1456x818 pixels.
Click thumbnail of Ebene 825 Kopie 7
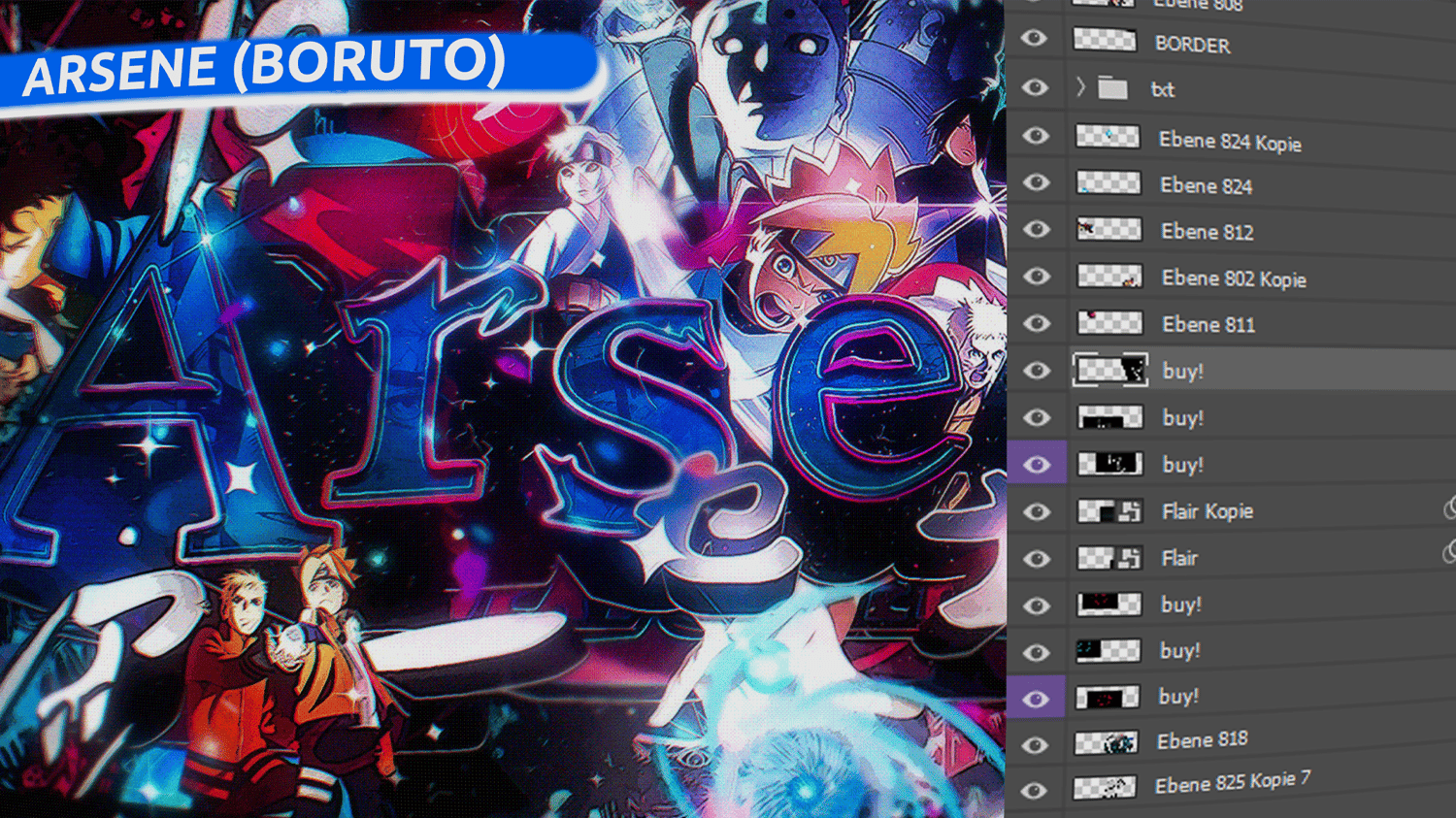pyautogui.click(x=1105, y=787)
